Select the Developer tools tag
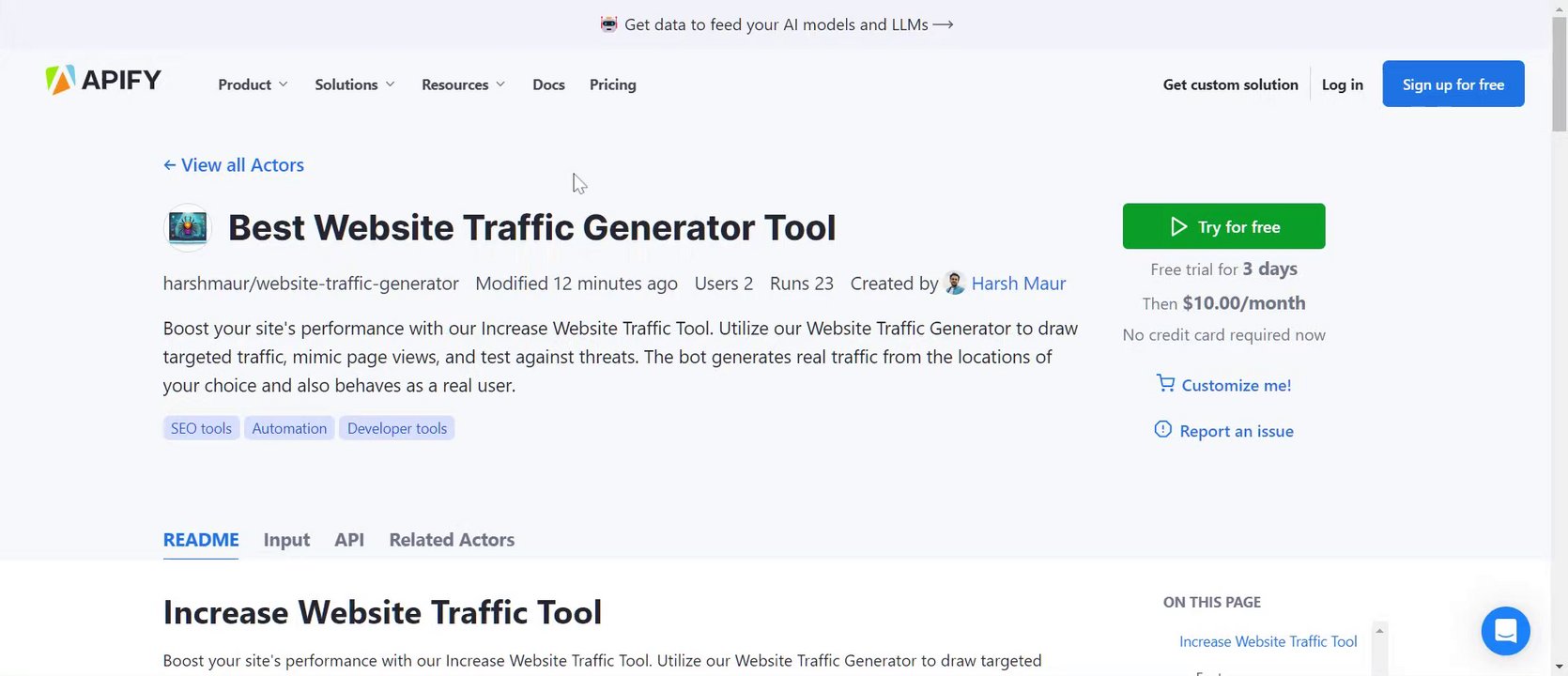Viewport: 1568px width, 676px height. pos(397,428)
